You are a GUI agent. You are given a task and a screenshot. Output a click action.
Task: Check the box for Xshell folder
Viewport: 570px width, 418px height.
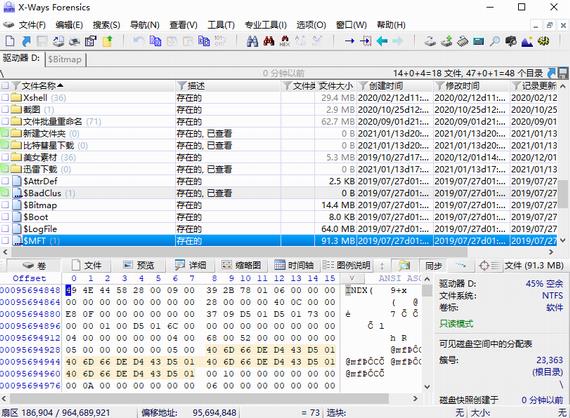[5, 97]
